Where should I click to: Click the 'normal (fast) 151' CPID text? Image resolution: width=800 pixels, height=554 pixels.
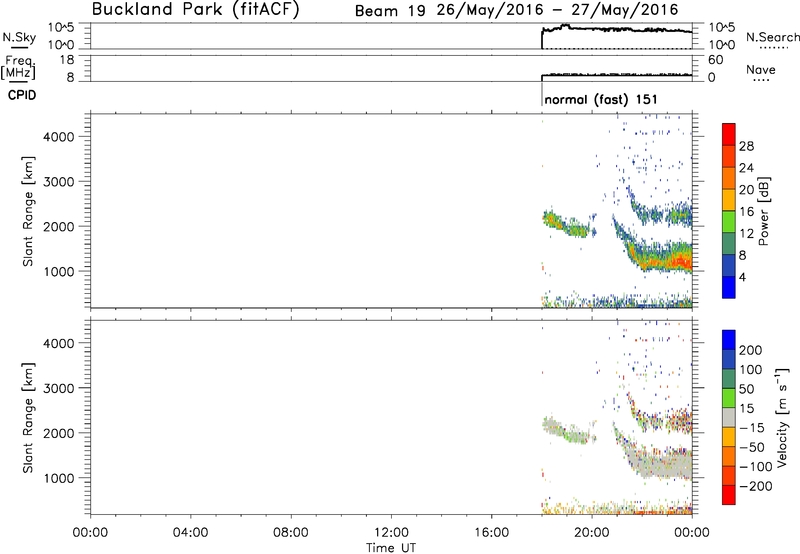601,99
